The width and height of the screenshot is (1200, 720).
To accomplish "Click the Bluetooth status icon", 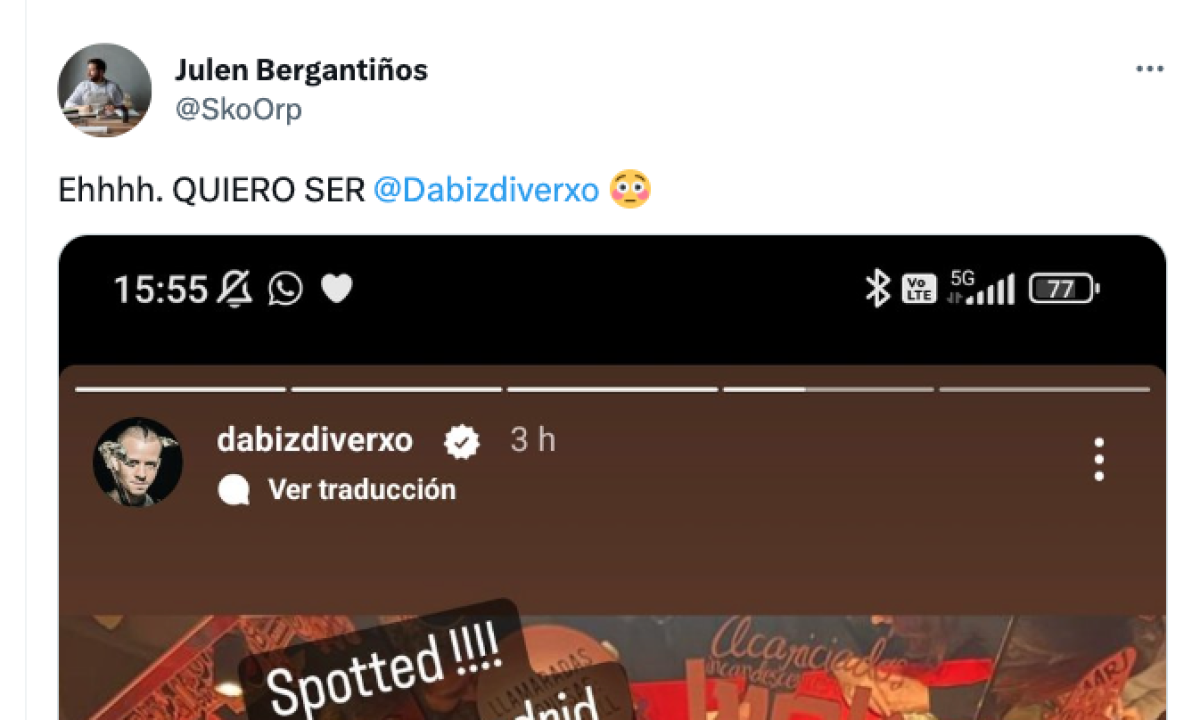I will [877, 289].
